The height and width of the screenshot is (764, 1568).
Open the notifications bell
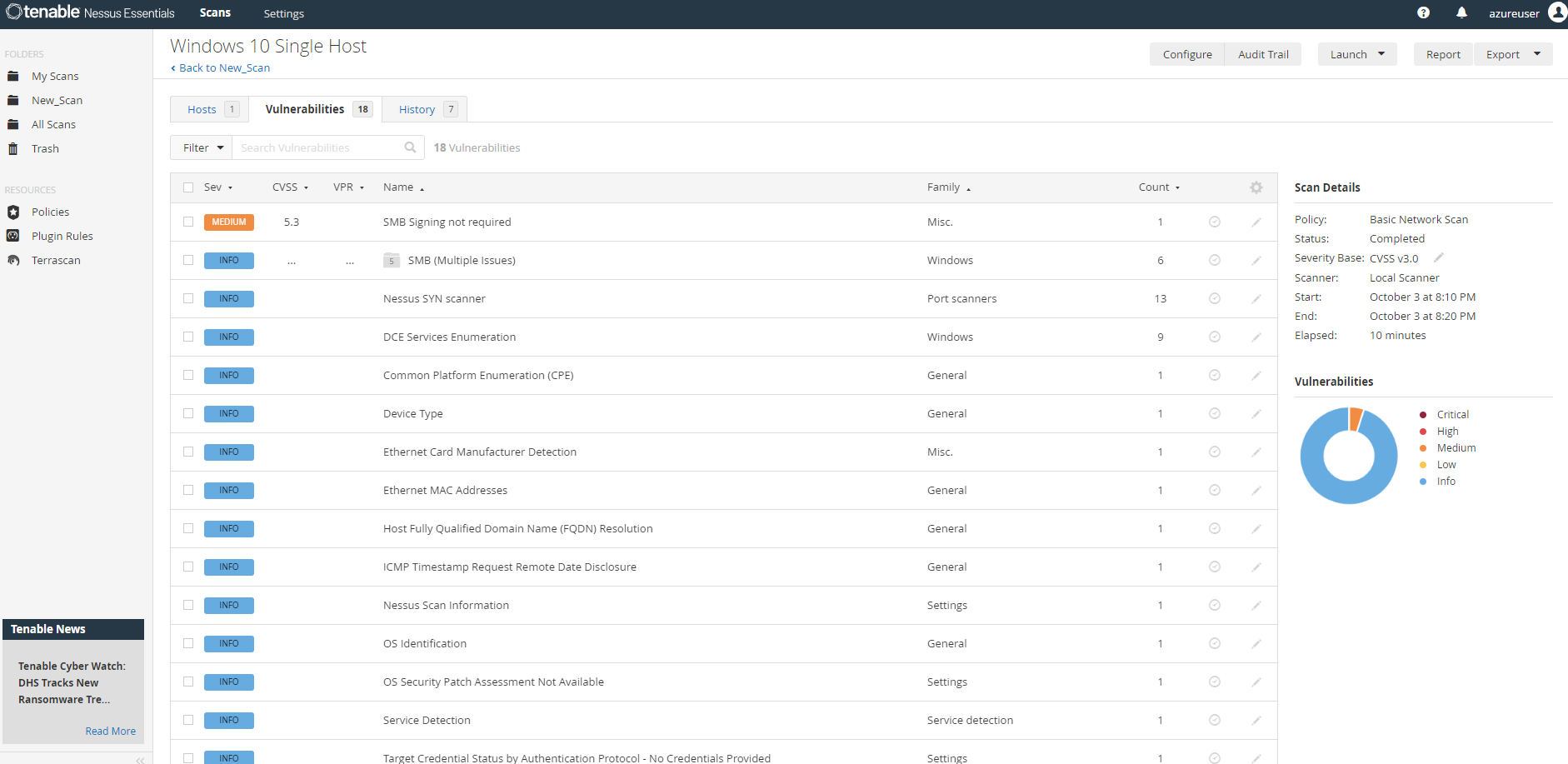coord(1461,12)
